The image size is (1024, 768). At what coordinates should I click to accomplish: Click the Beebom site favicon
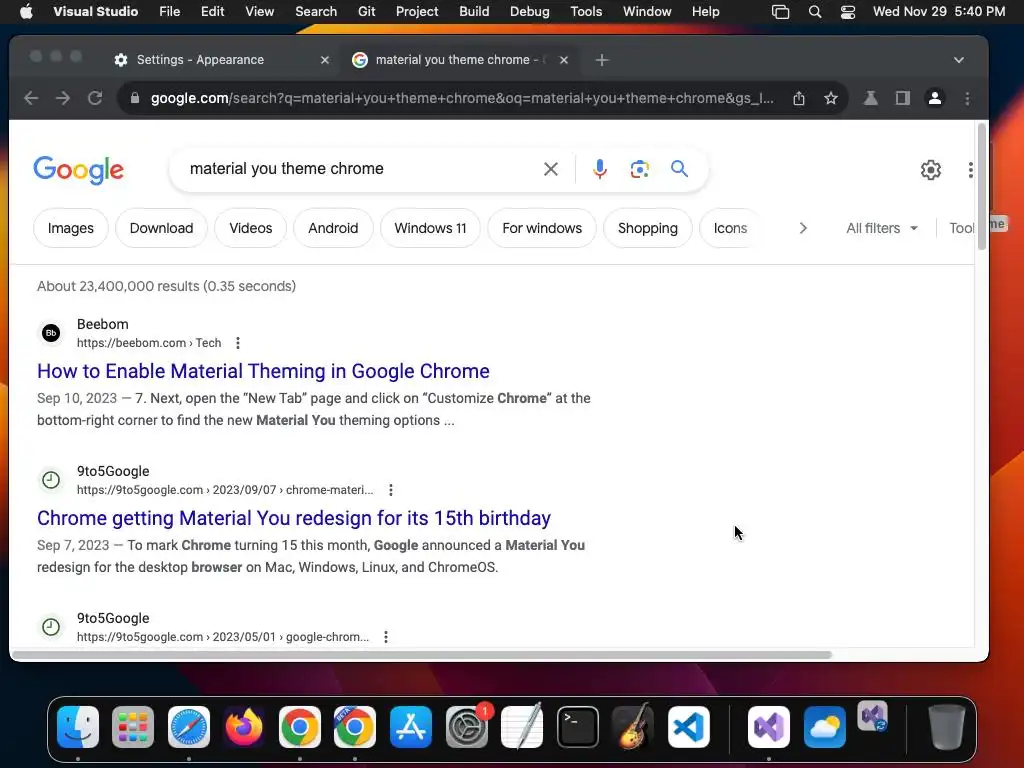[x=51, y=333]
